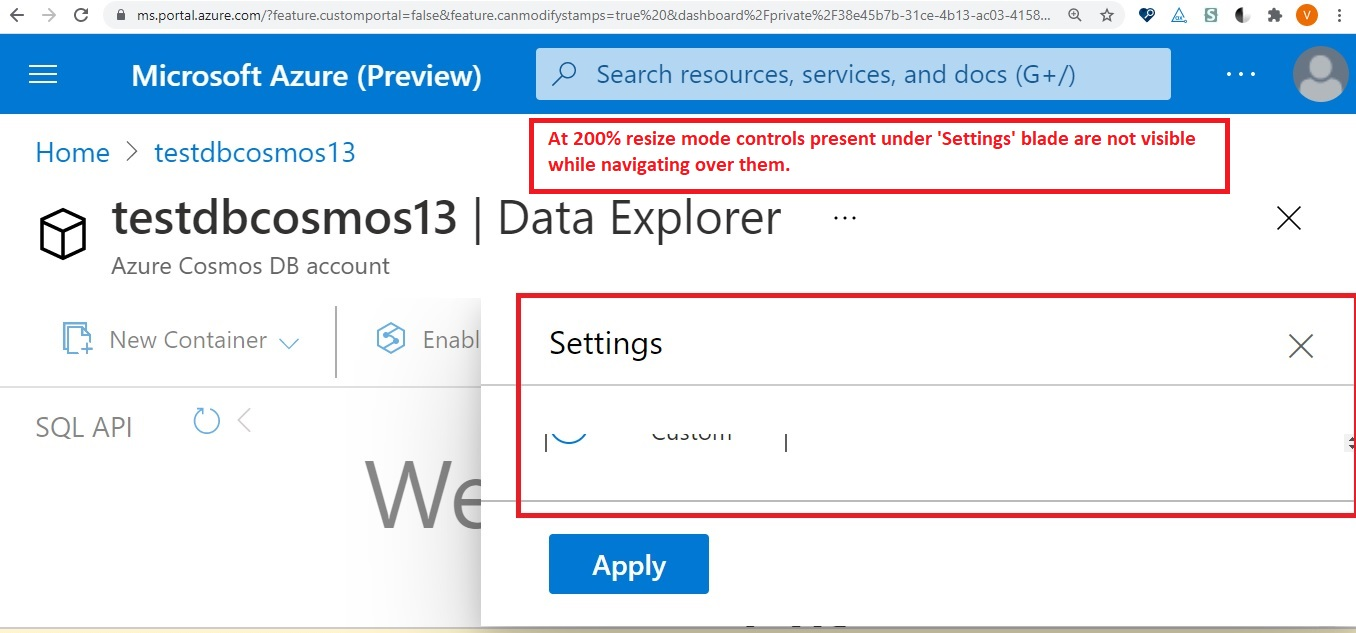1356x633 pixels.
Task: Select the New Container icon
Action: click(x=75, y=339)
